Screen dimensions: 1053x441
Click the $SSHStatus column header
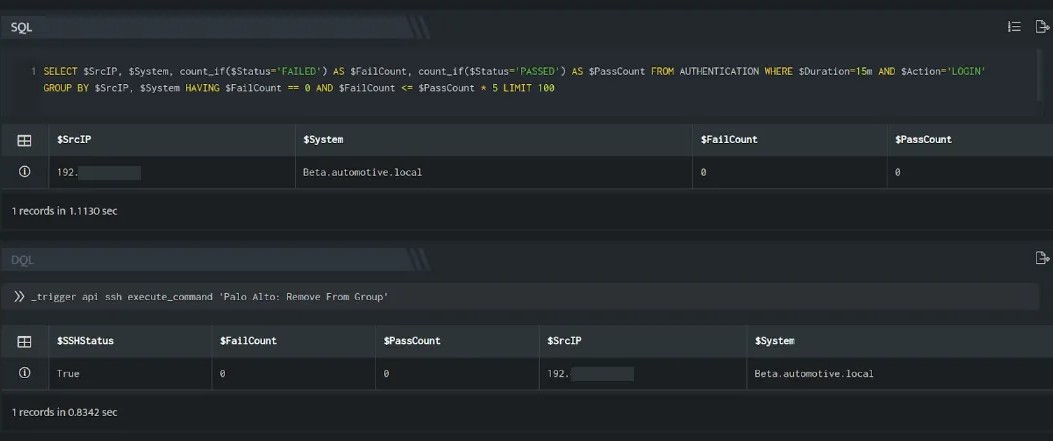130,341
